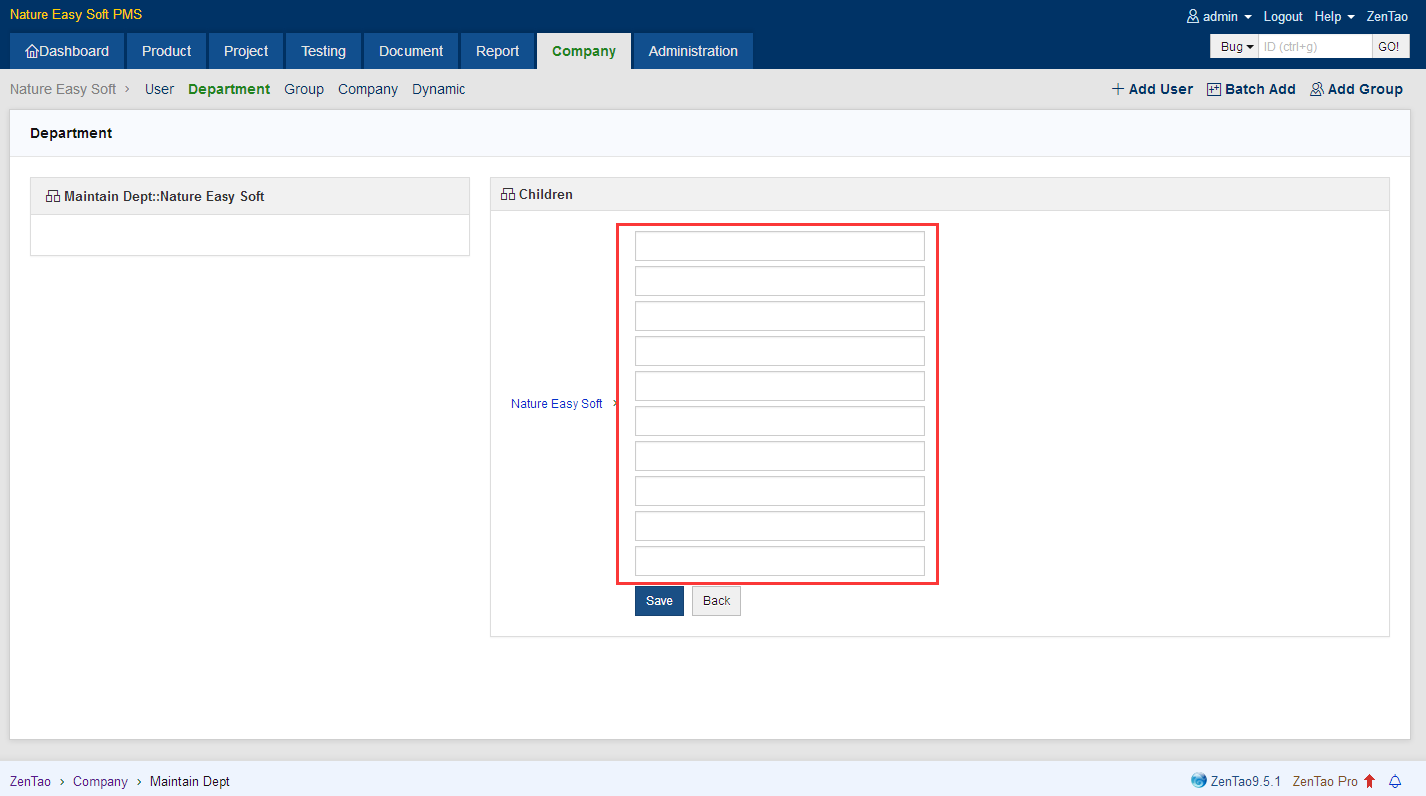
Task: Click the notification bell icon in footer
Action: pyautogui.click(x=1396, y=781)
